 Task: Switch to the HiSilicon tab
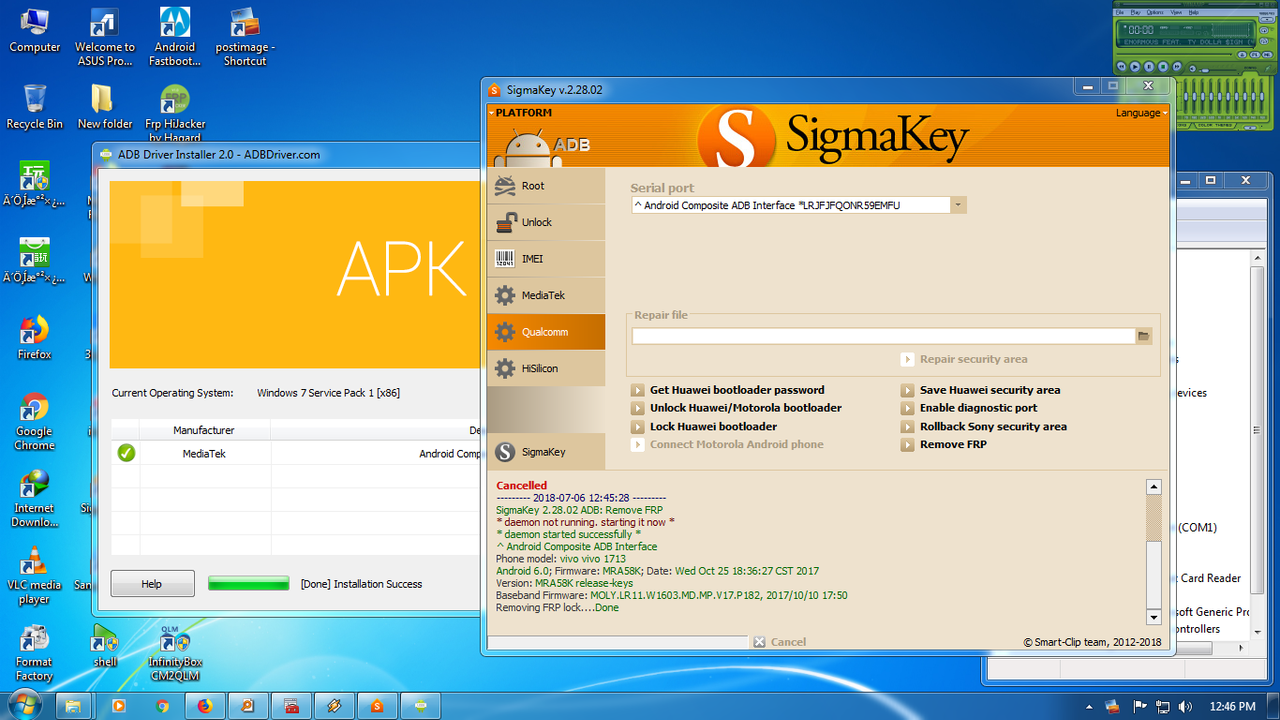click(x=546, y=368)
